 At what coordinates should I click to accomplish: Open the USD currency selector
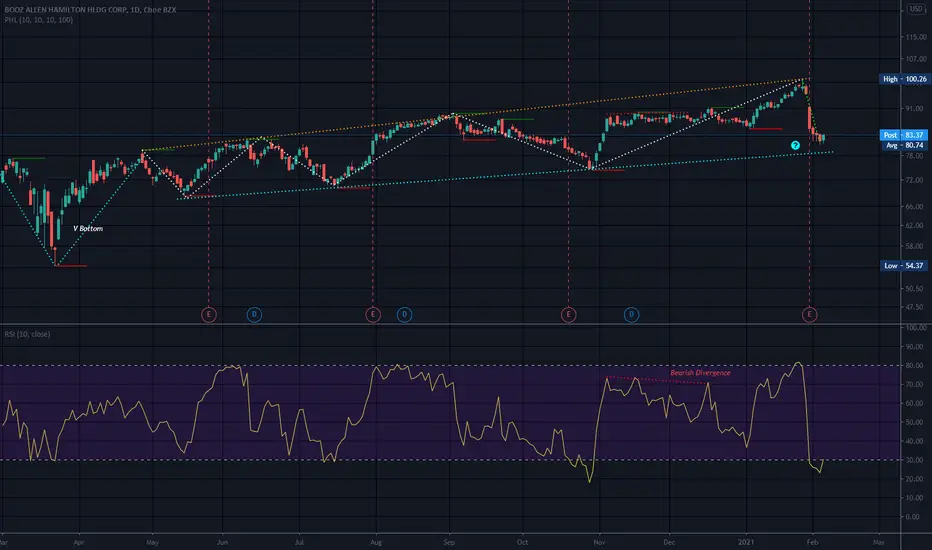[915, 9]
